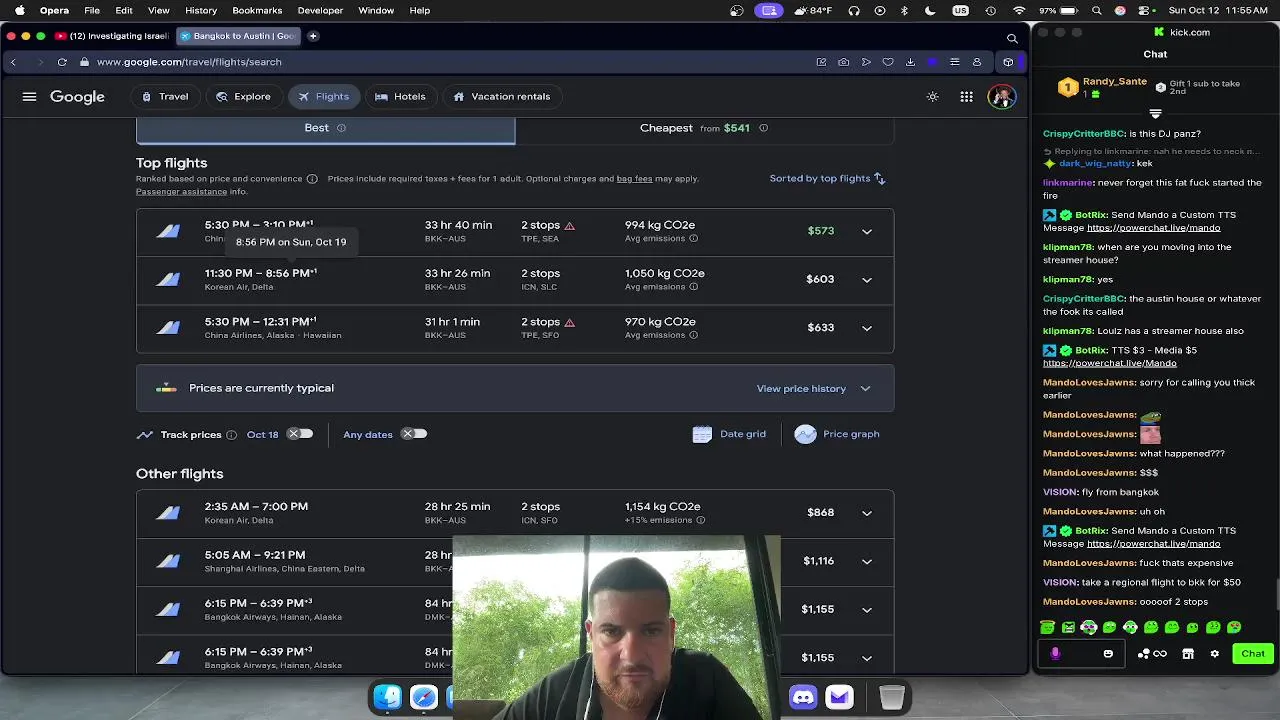Click the Google logo

pyautogui.click(x=77, y=97)
